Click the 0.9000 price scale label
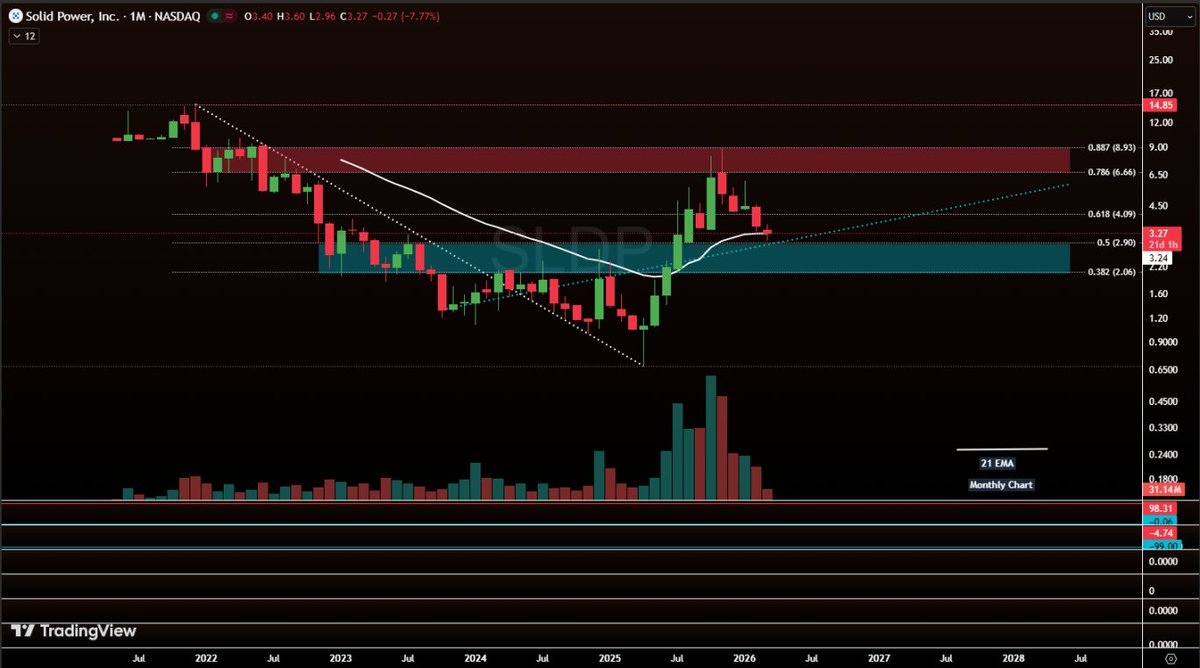Screen dimensions: 1200x668 point(1164,342)
